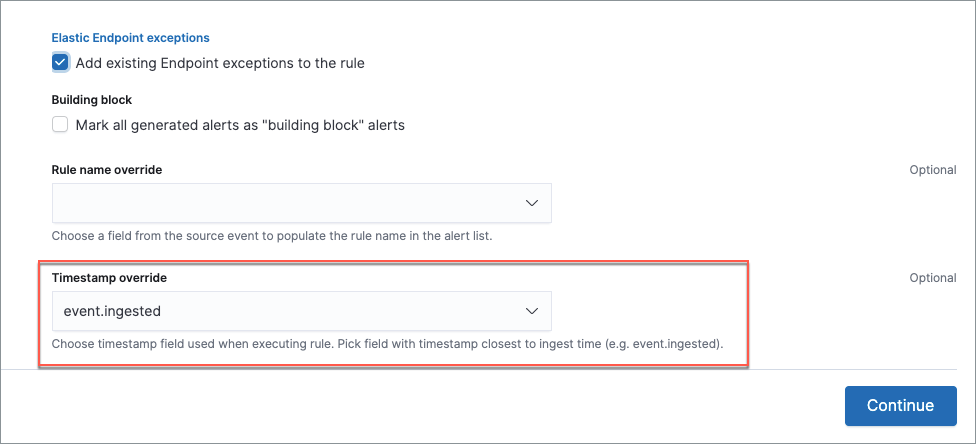Viewport: 976px width, 444px height.
Task: Uncheck Add existing Endpoint exceptions checkbox
Action: tap(60, 63)
